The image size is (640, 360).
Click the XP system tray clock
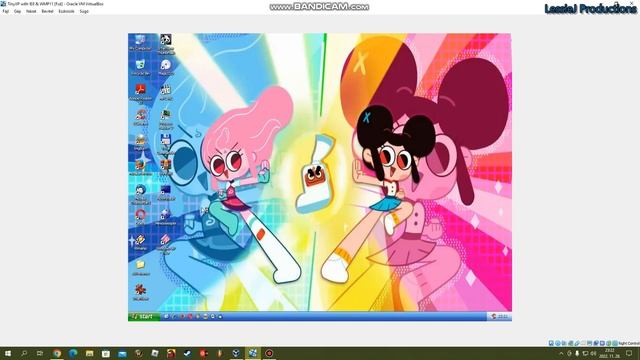(502, 316)
